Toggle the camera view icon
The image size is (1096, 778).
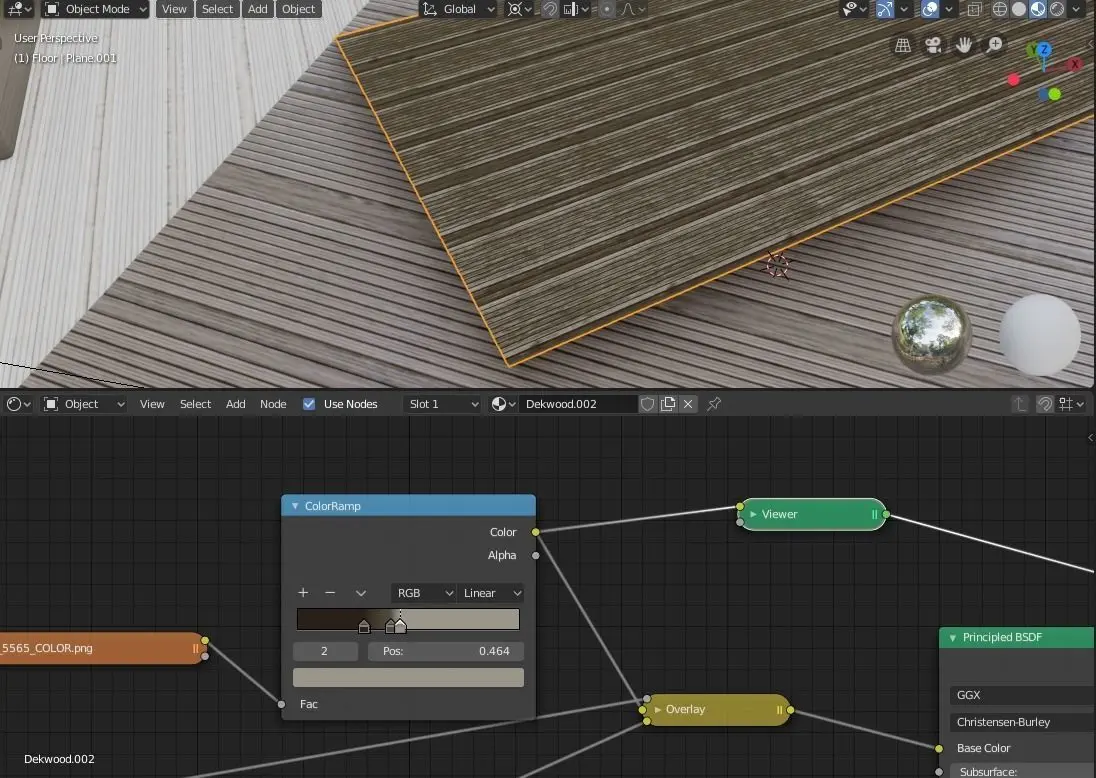pyautogui.click(x=933, y=45)
